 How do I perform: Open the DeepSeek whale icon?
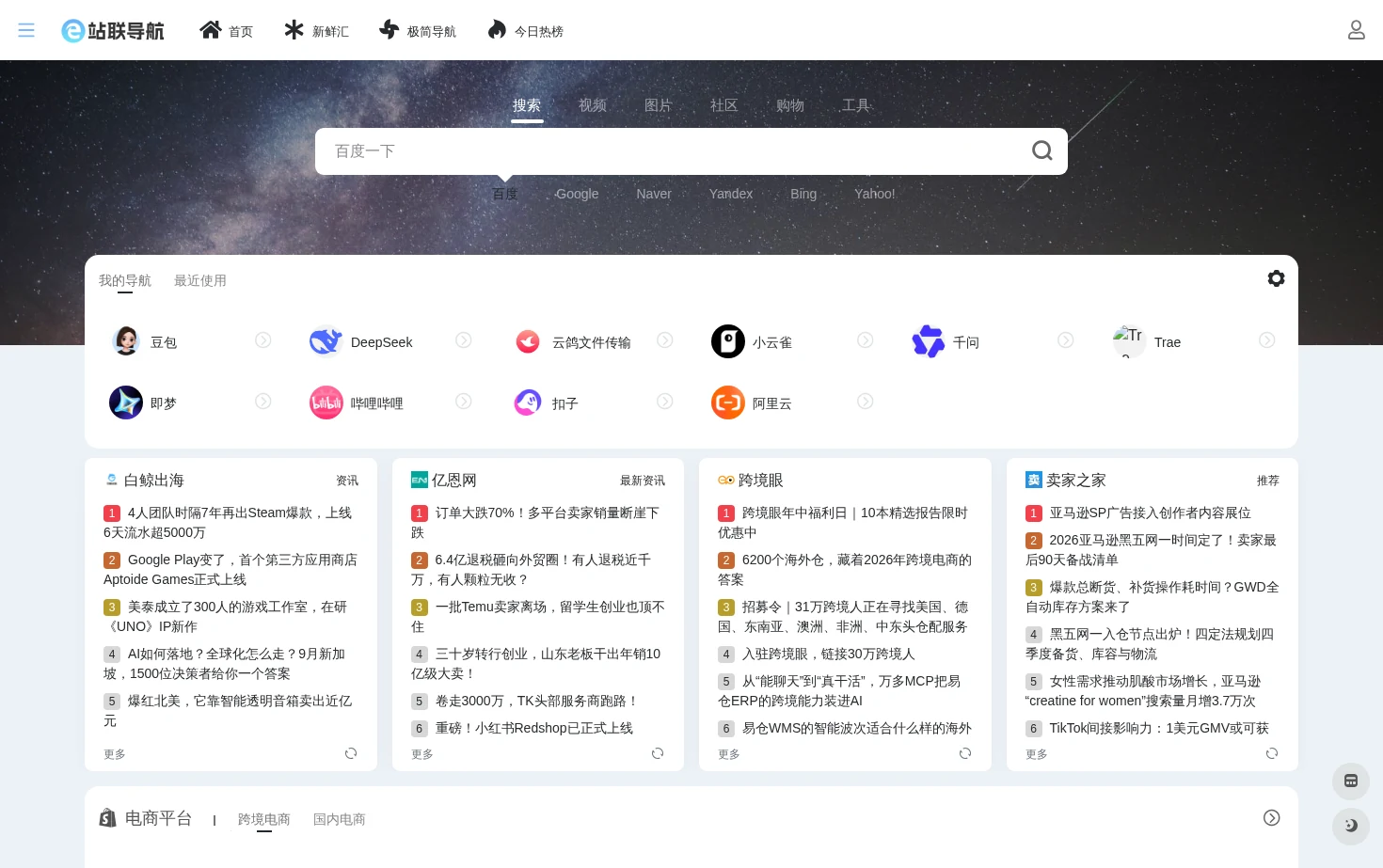click(326, 341)
